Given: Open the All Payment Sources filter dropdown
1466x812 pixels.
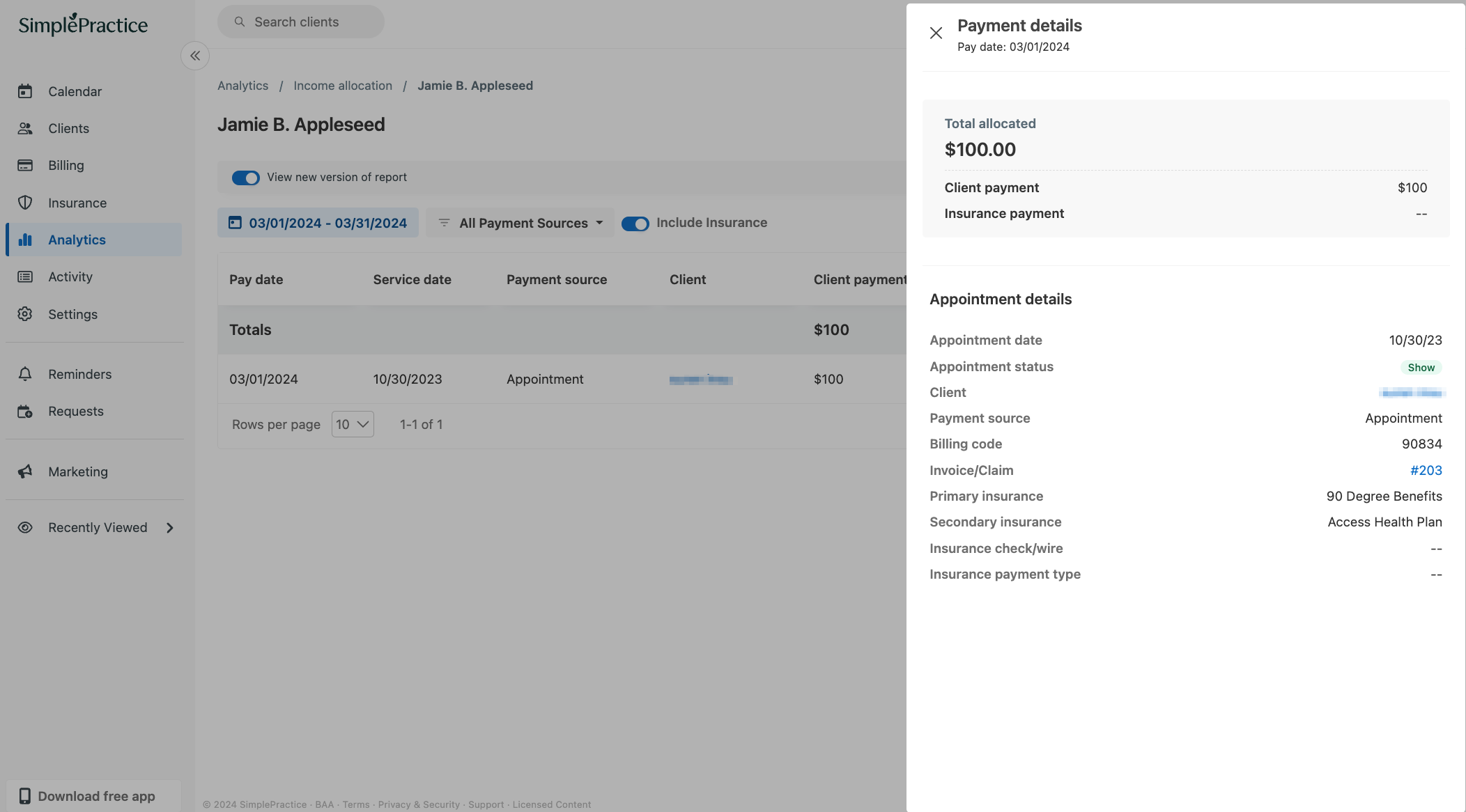Looking at the screenshot, I should pyautogui.click(x=520, y=223).
